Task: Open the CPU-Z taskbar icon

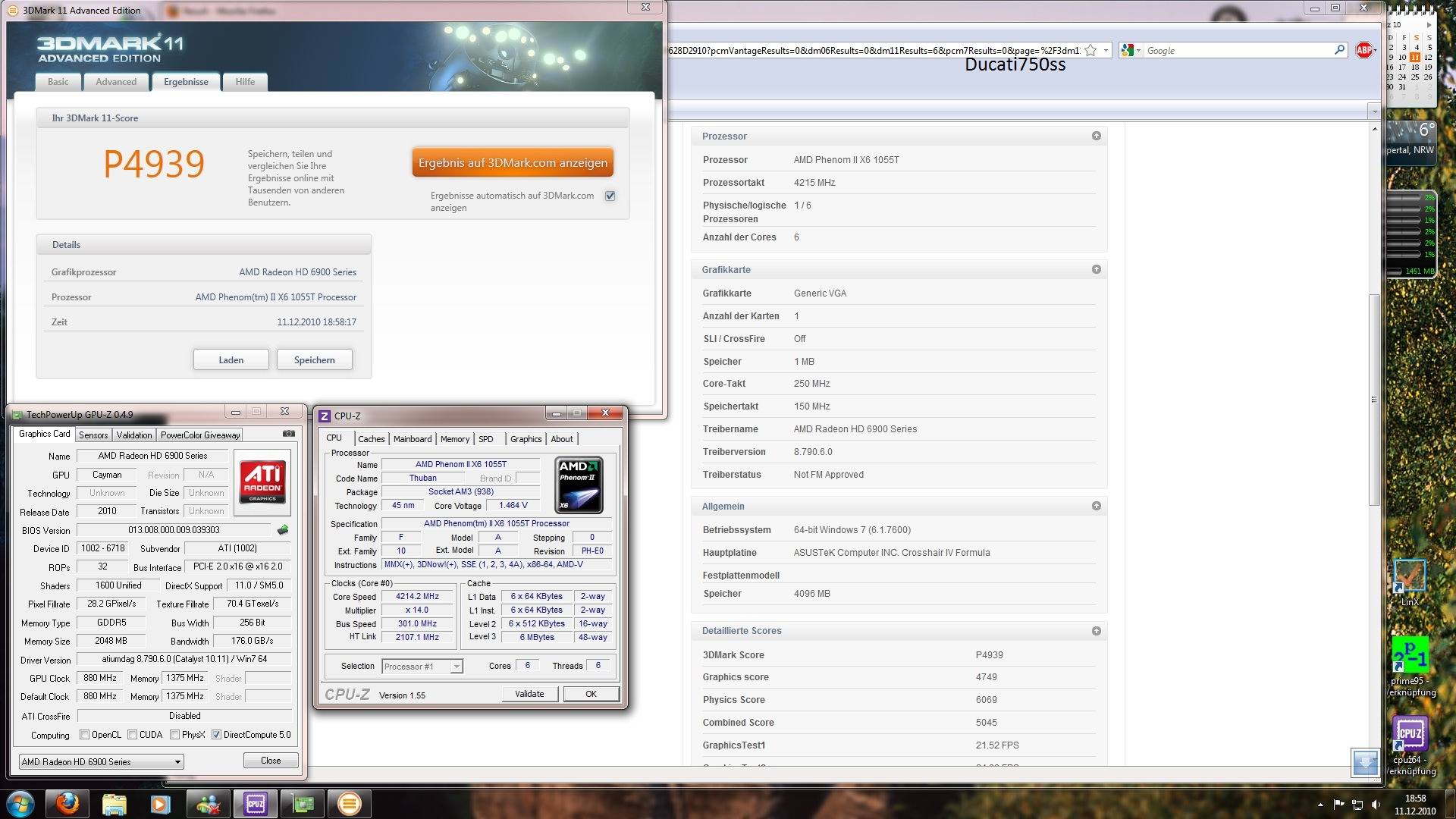Action: point(255,803)
